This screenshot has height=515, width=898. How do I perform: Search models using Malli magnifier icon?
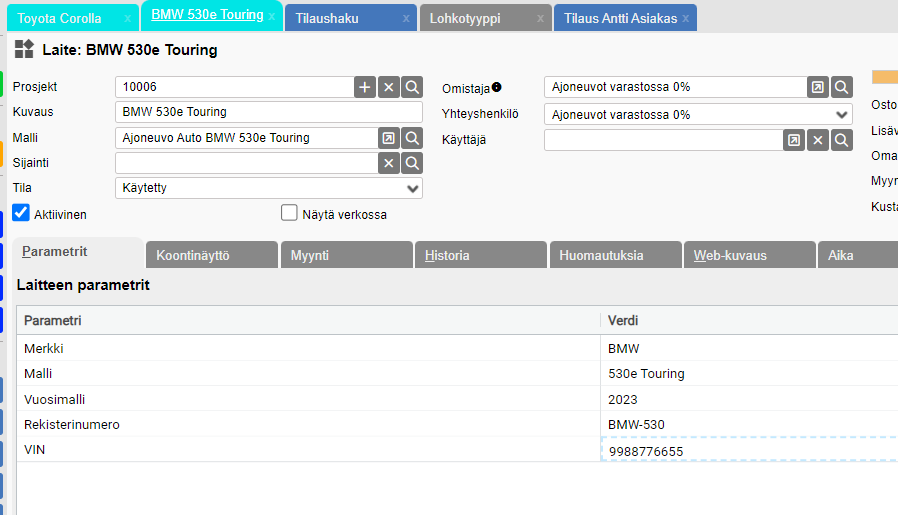tap(412, 138)
